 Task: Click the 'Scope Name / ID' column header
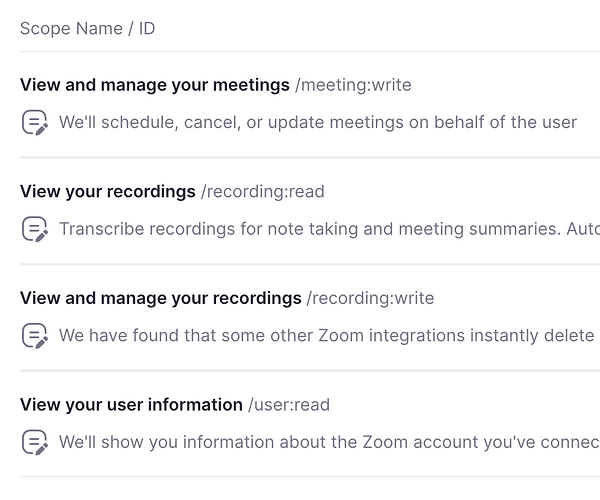(87, 28)
